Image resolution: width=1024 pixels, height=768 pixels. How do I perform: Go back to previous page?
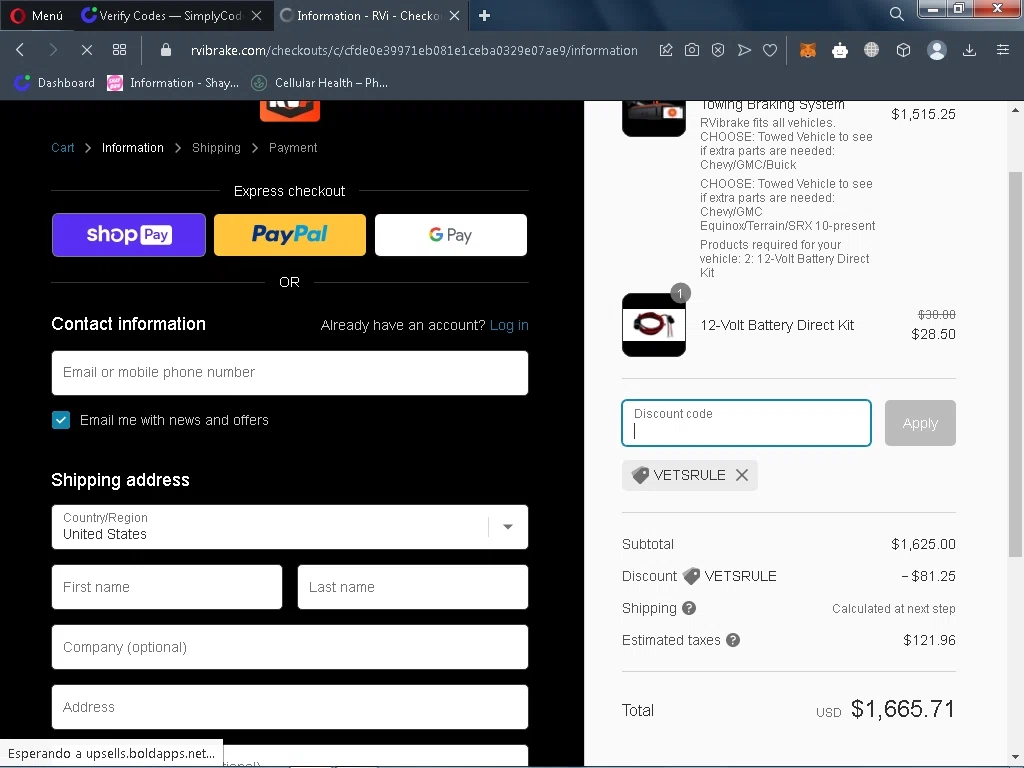[20, 50]
